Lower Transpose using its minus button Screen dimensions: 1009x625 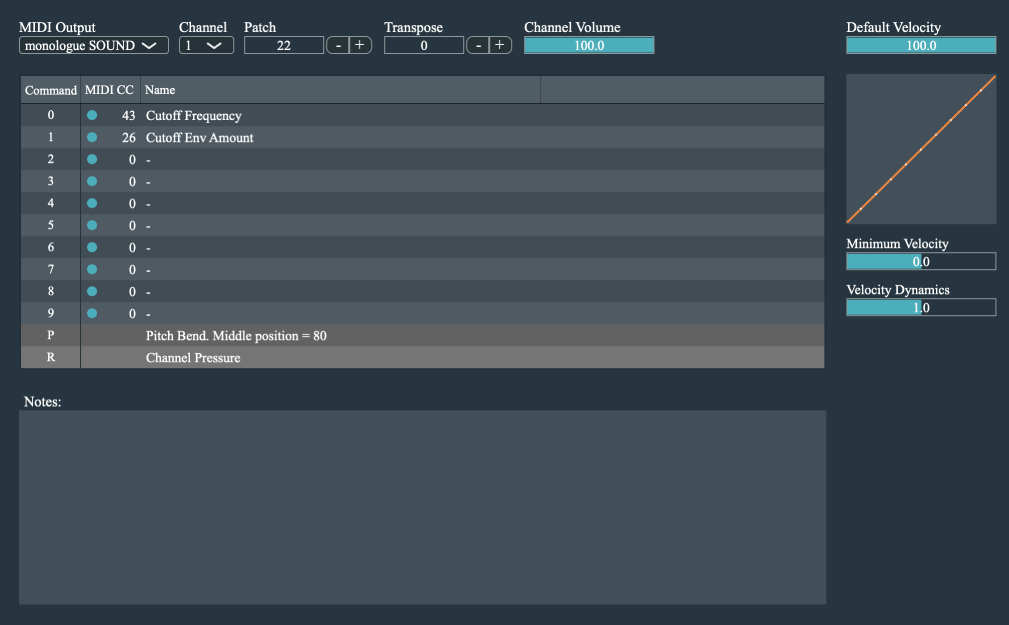click(x=477, y=44)
